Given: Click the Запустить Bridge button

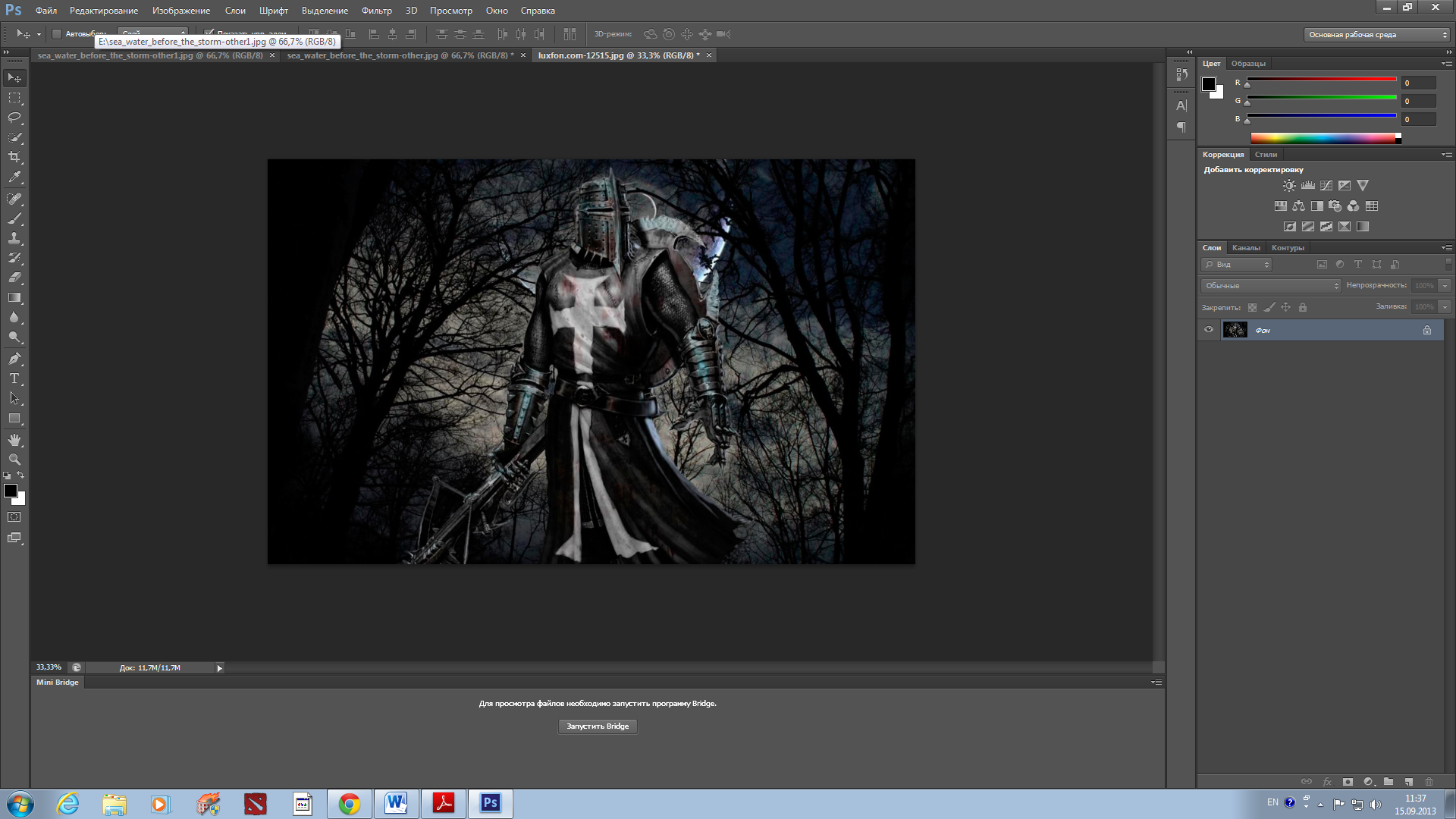Looking at the screenshot, I should coord(598,726).
